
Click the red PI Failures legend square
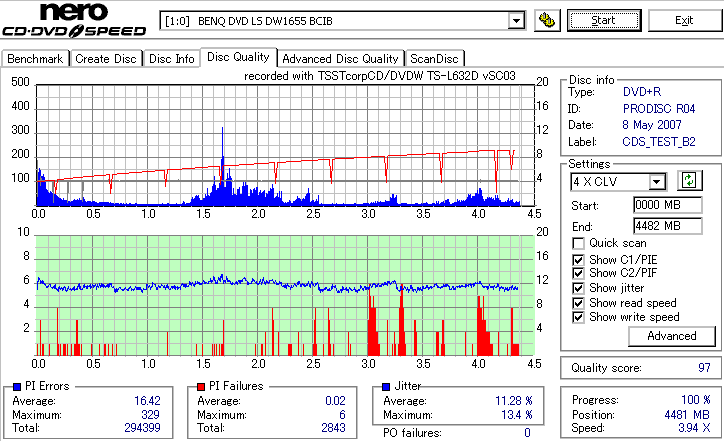[x=201, y=387]
